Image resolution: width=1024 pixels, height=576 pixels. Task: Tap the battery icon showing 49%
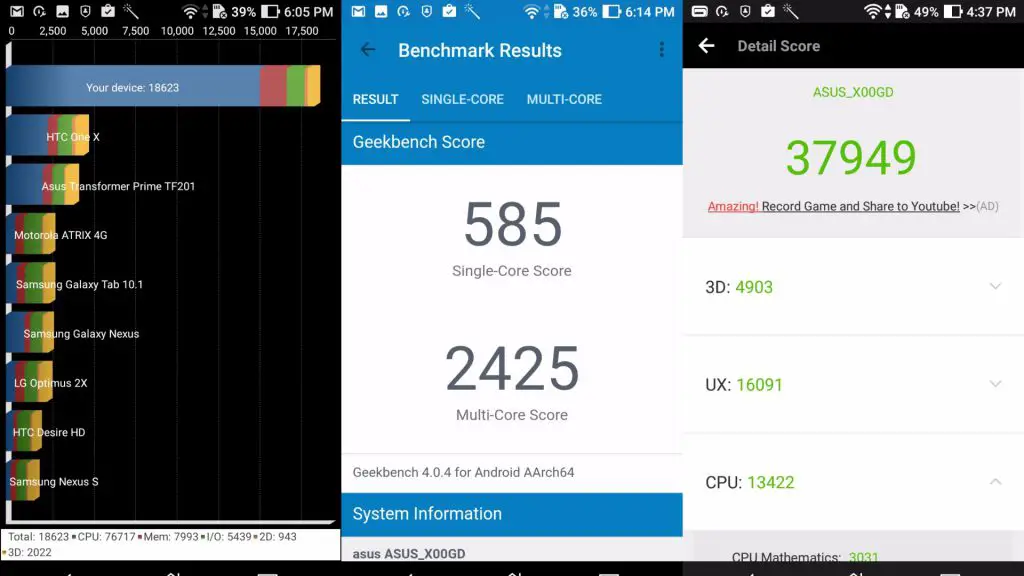tap(953, 12)
